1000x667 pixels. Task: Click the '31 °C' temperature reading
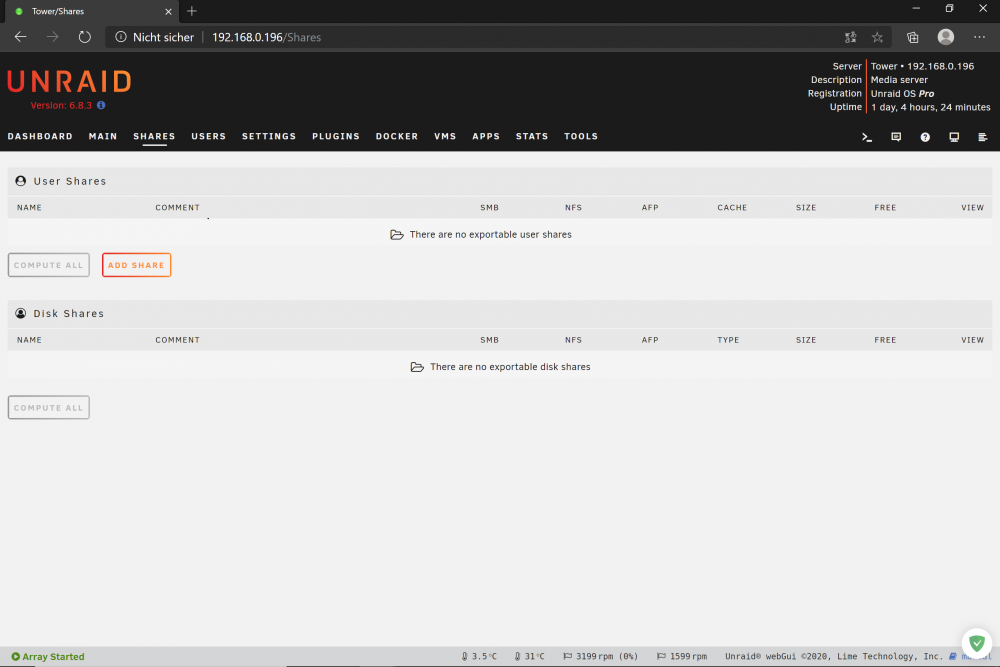[534, 656]
